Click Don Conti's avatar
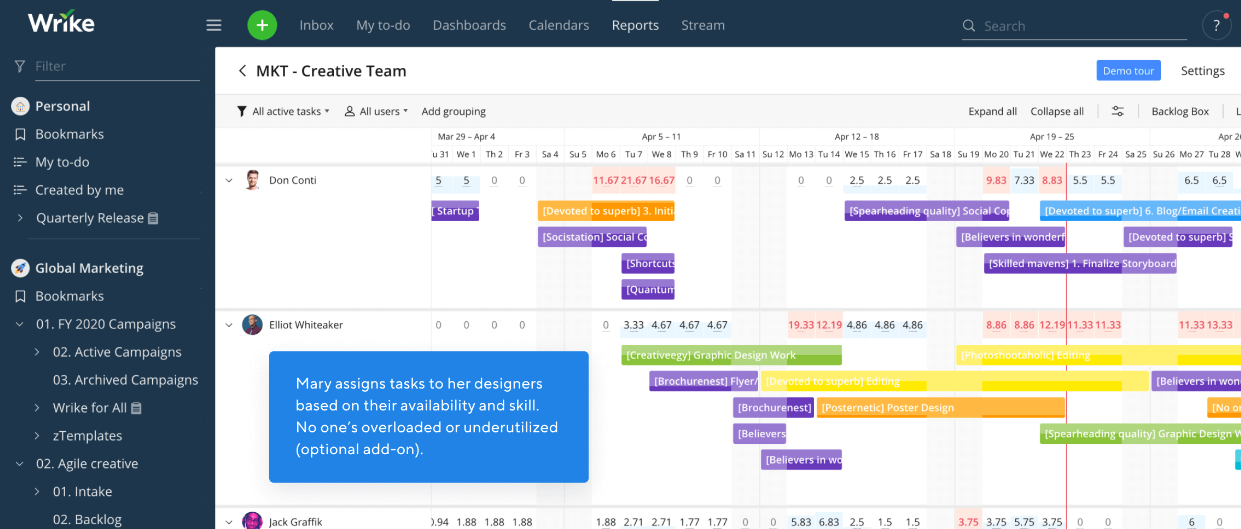 pos(252,180)
